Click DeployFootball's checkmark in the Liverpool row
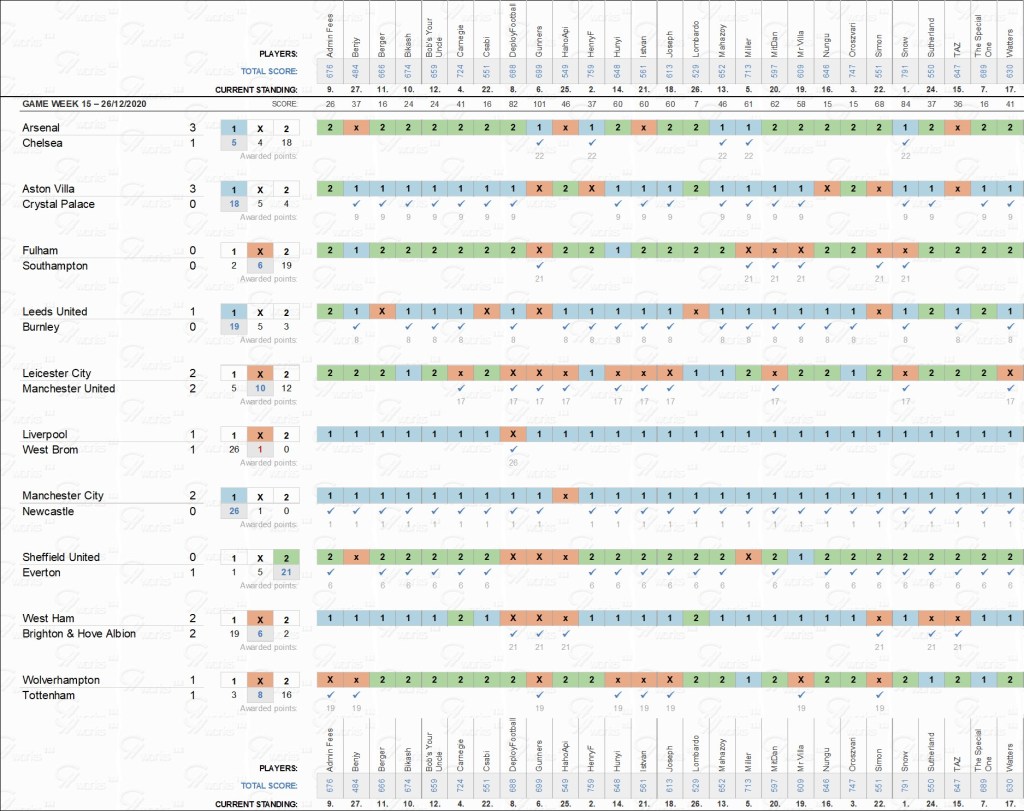This screenshot has height=811, width=1024. [513, 449]
